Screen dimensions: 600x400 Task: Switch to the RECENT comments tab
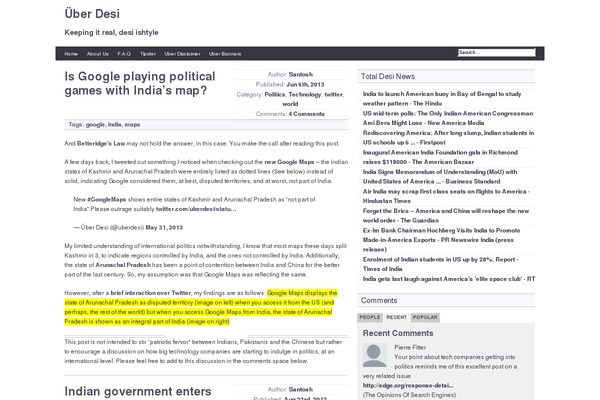click(x=396, y=317)
